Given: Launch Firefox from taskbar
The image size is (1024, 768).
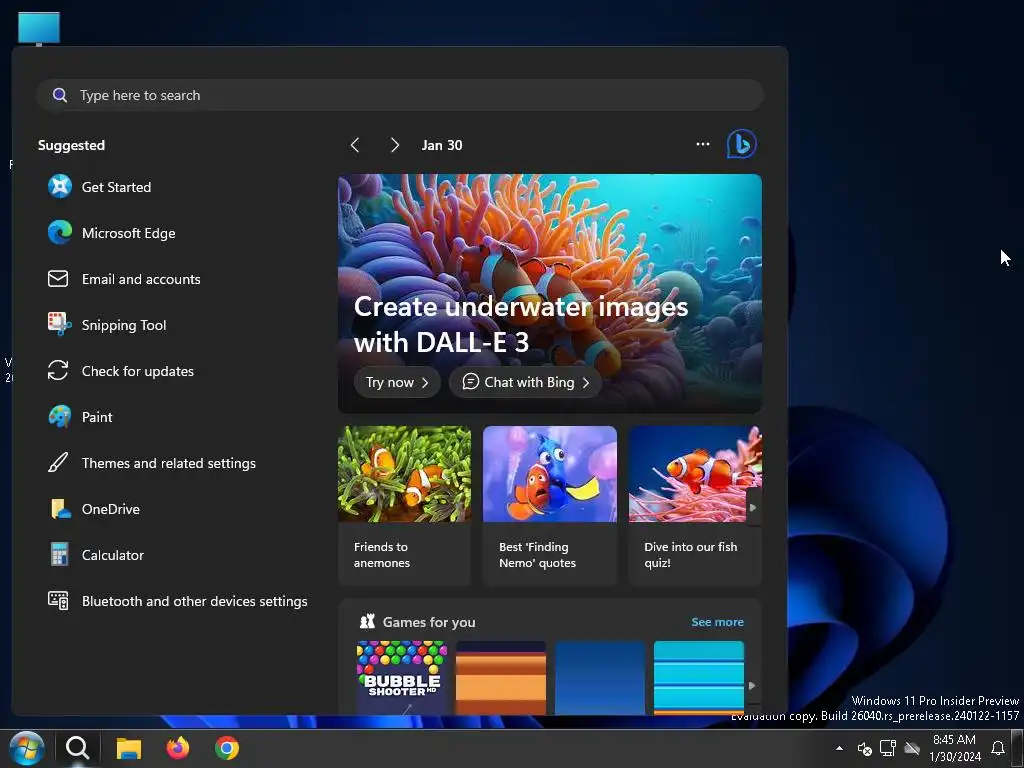Looking at the screenshot, I should [x=178, y=748].
